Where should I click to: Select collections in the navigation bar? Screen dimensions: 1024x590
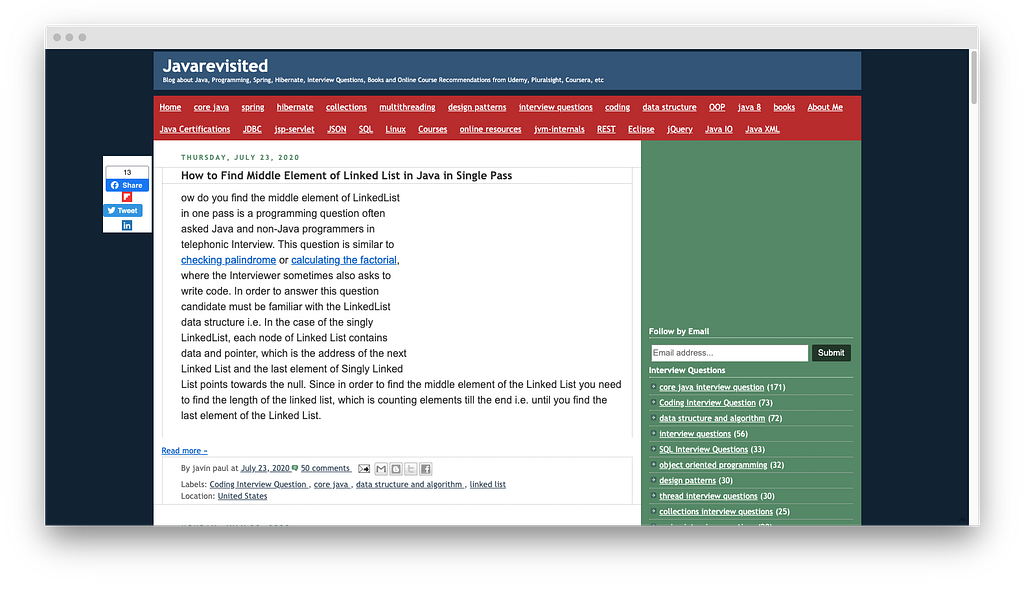346,107
